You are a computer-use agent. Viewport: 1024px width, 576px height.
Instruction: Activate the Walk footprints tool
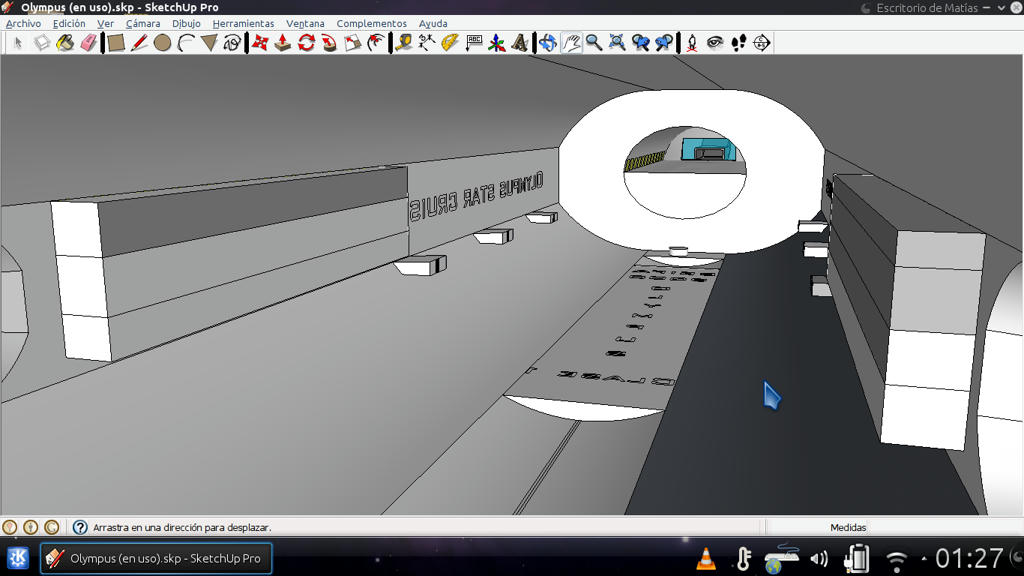739,43
